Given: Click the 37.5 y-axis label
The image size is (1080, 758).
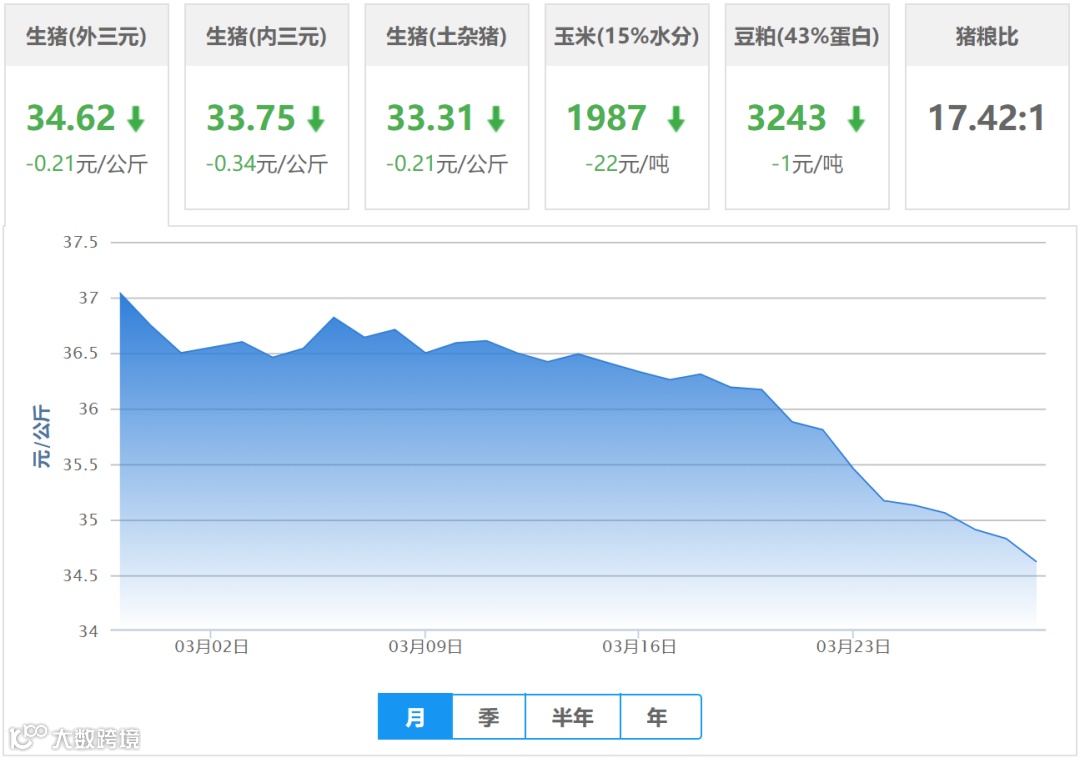Looking at the screenshot, I should point(81,242).
